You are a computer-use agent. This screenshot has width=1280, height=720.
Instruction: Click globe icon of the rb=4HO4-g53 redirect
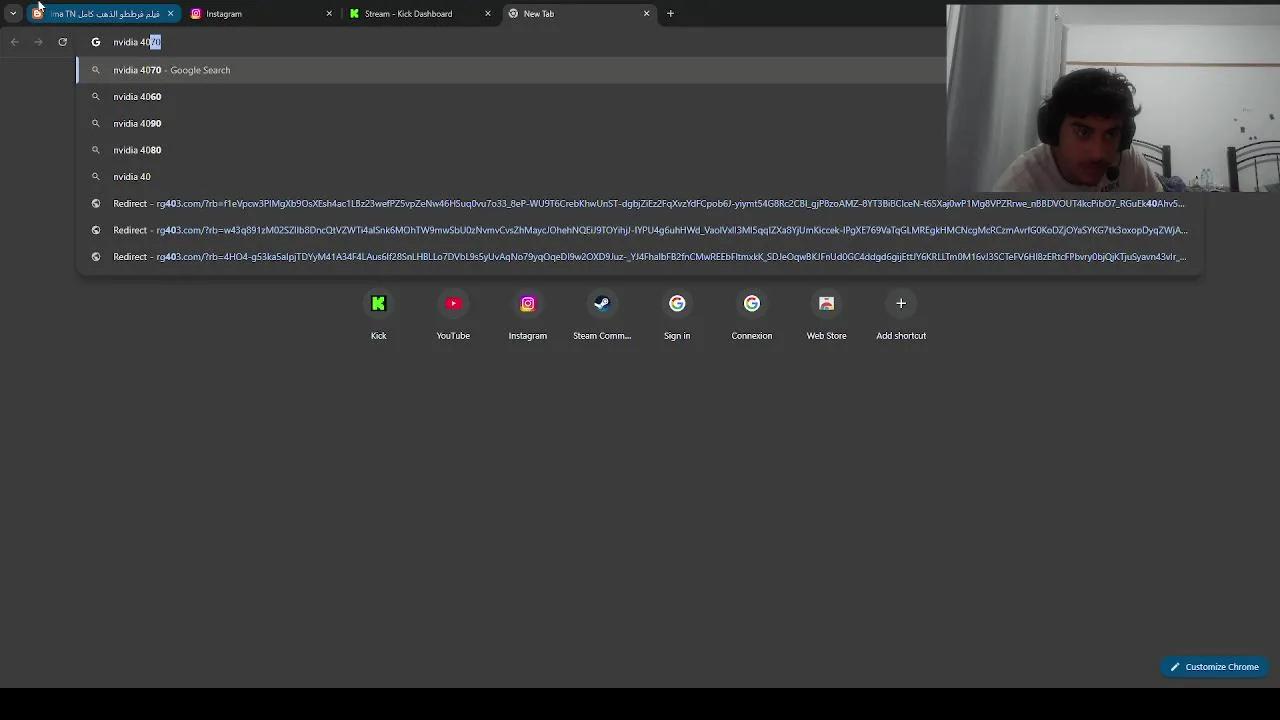pos(96,257)
